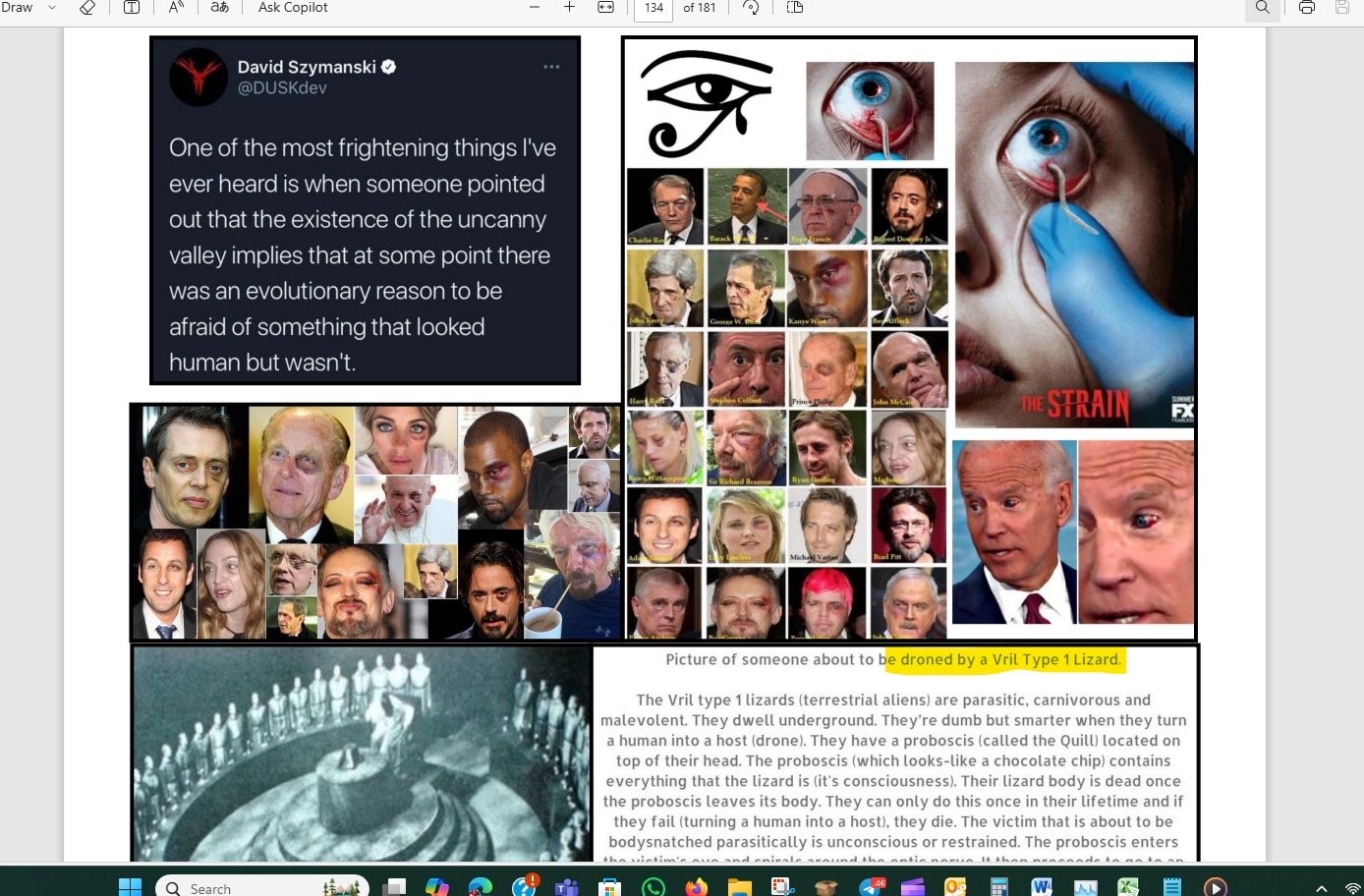Toggle fit to width view
Screen dimensions: 1364x896
606,8
